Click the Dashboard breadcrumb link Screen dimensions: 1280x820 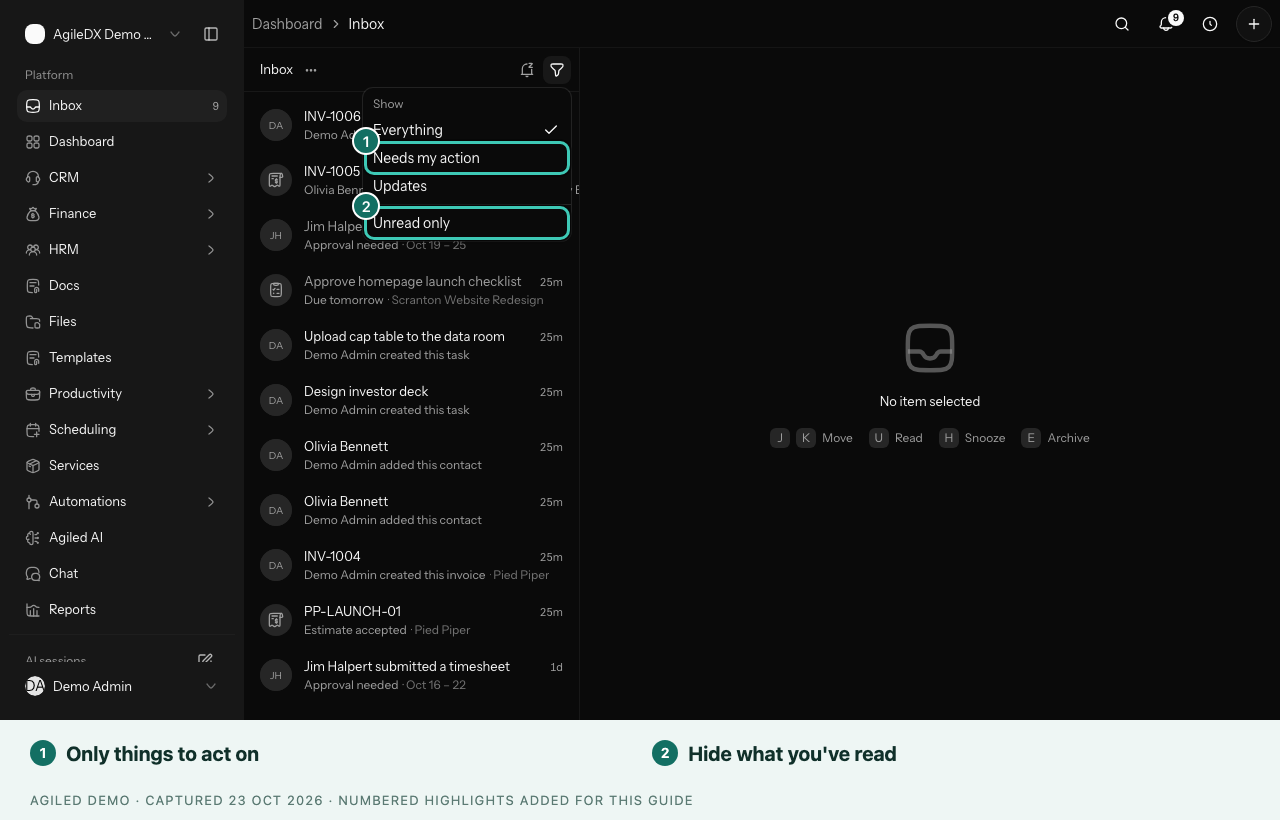click(287, 24)
